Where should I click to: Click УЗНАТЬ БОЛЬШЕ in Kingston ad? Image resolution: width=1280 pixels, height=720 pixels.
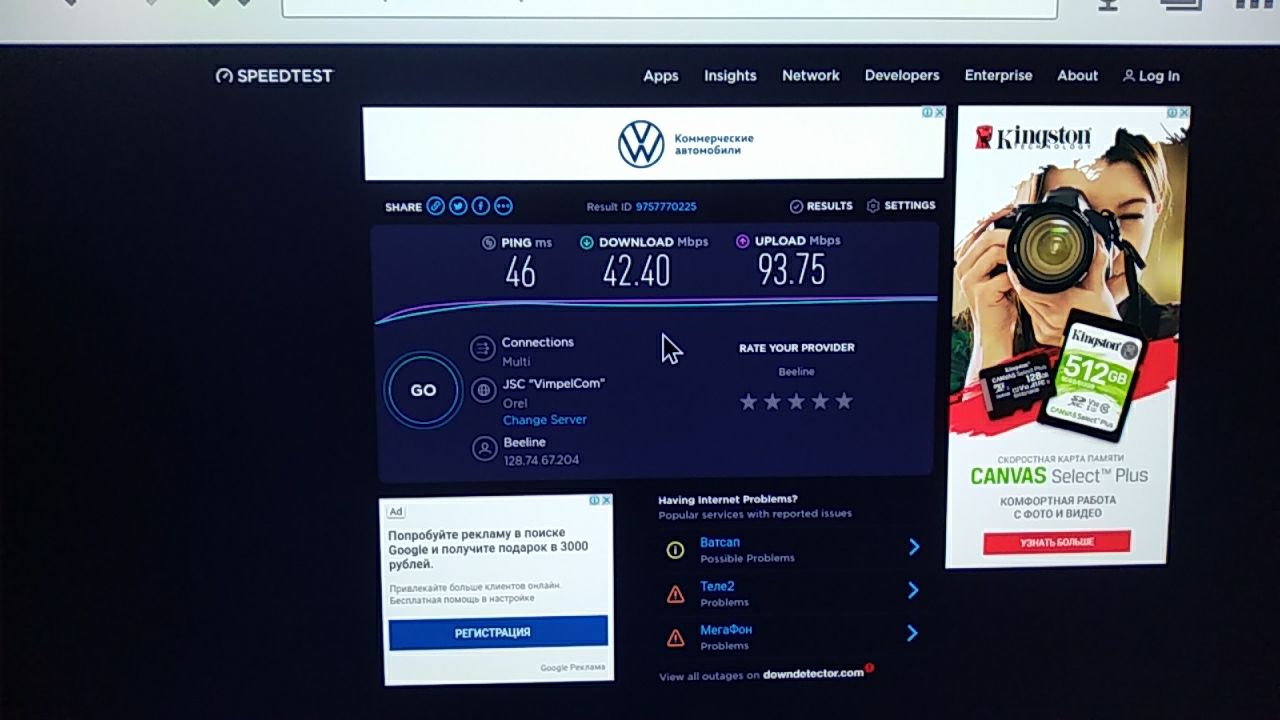pos(1057,542)
